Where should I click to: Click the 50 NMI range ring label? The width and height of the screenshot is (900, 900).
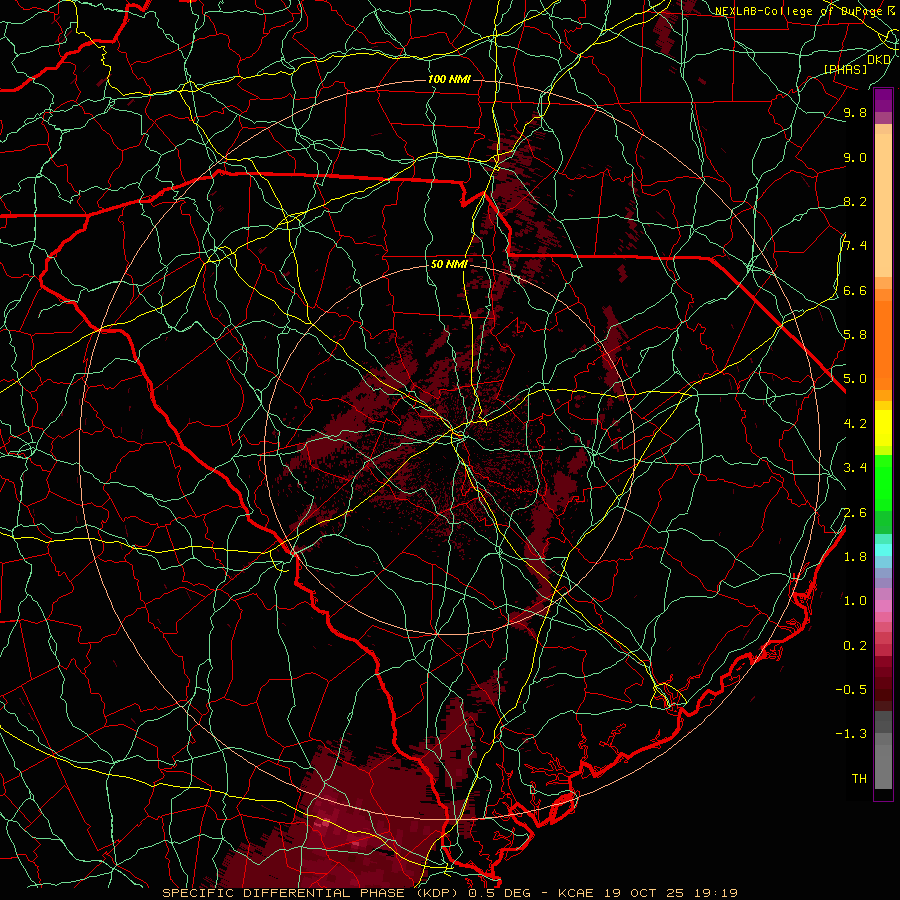click(449, 265)
